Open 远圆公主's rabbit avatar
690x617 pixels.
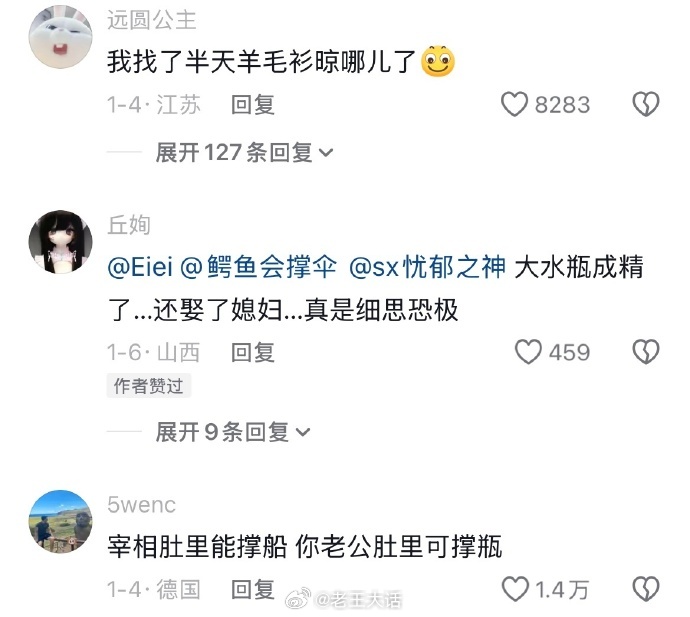click(60, 37)
